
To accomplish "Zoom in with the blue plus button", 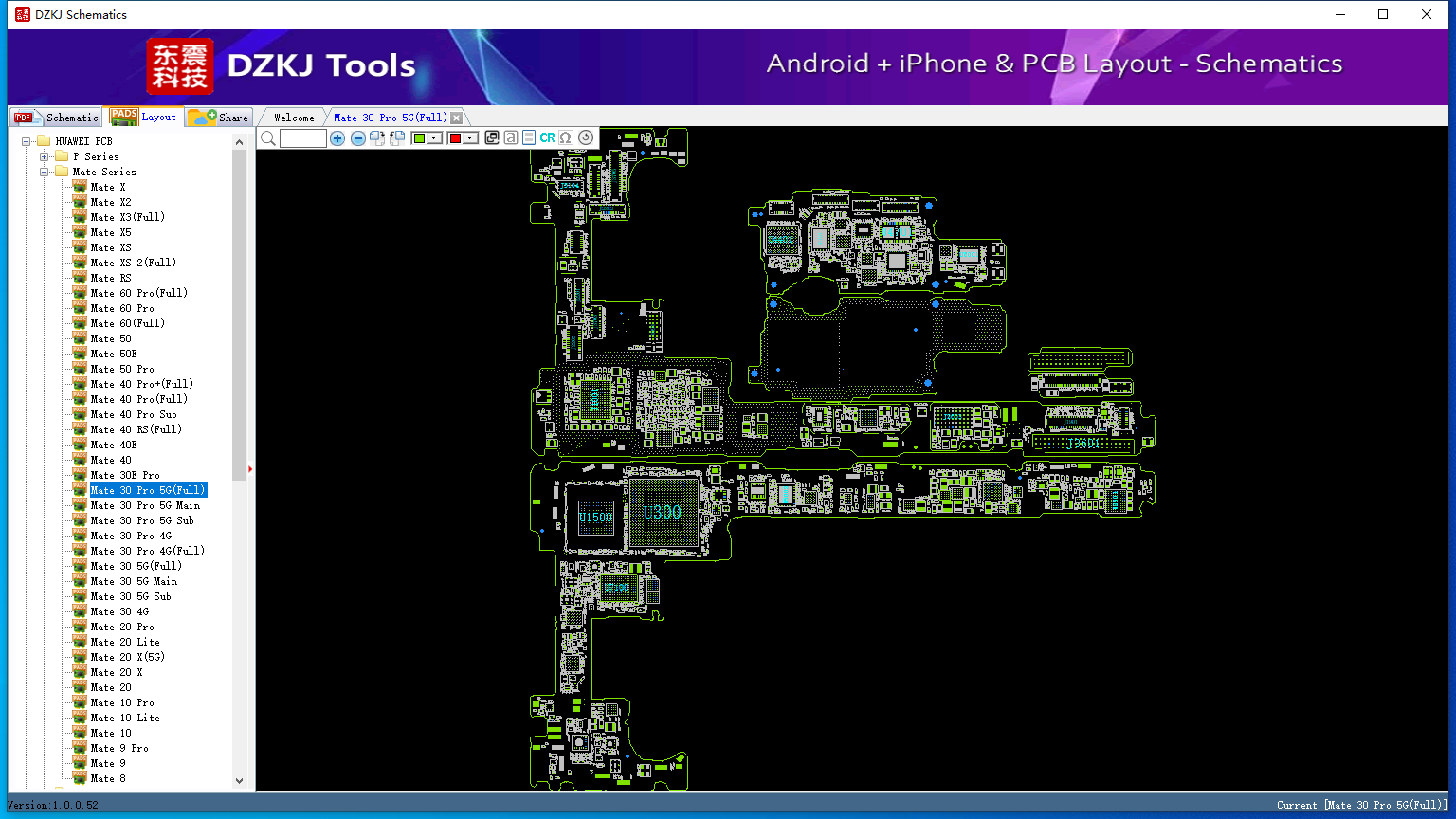I will coord(337,138).
